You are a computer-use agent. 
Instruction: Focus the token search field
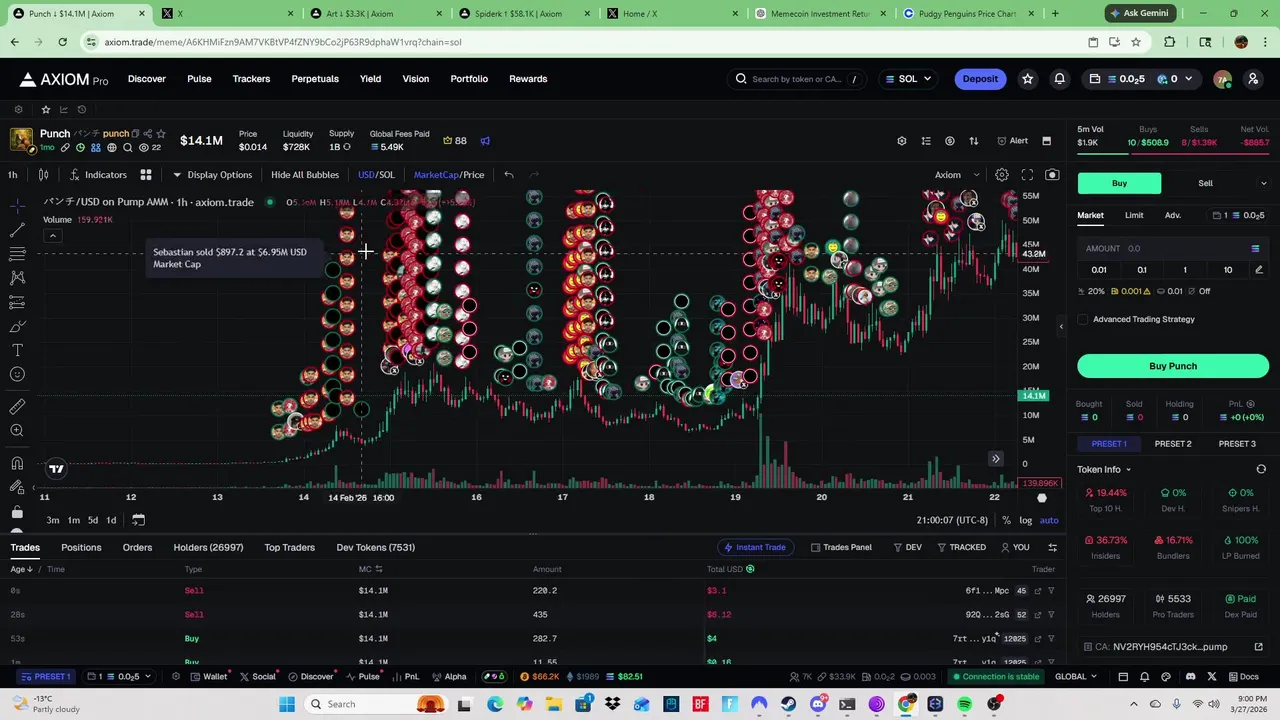[798, 79]
